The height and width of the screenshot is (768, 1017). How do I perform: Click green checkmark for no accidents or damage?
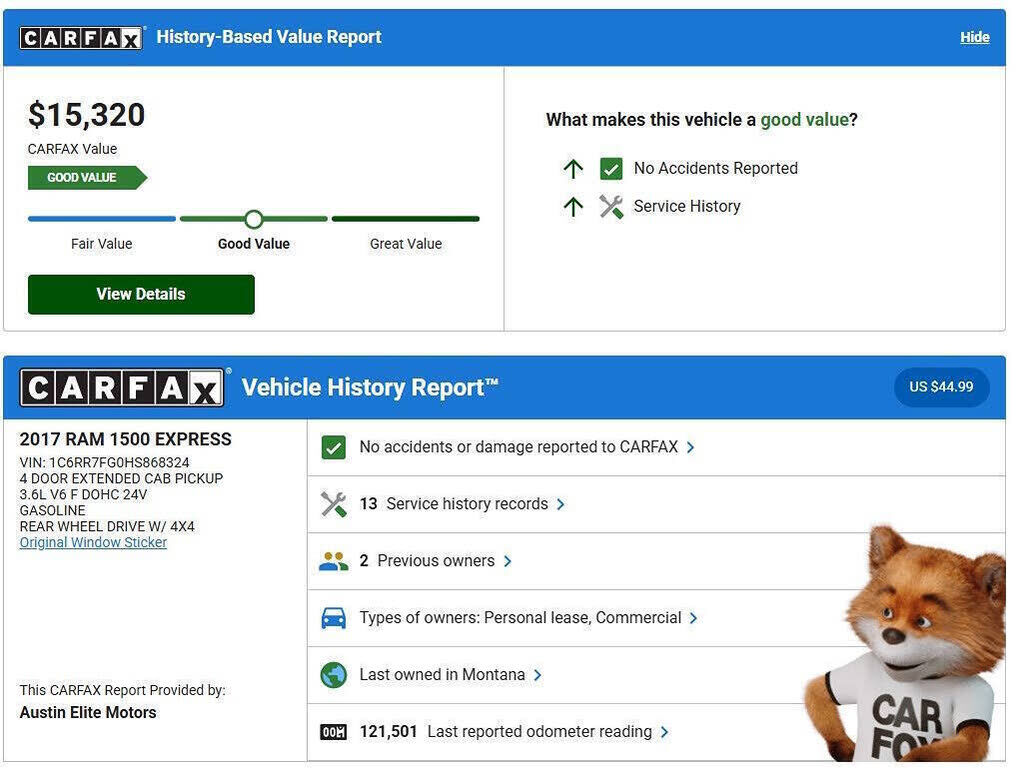tap(333, 447)
